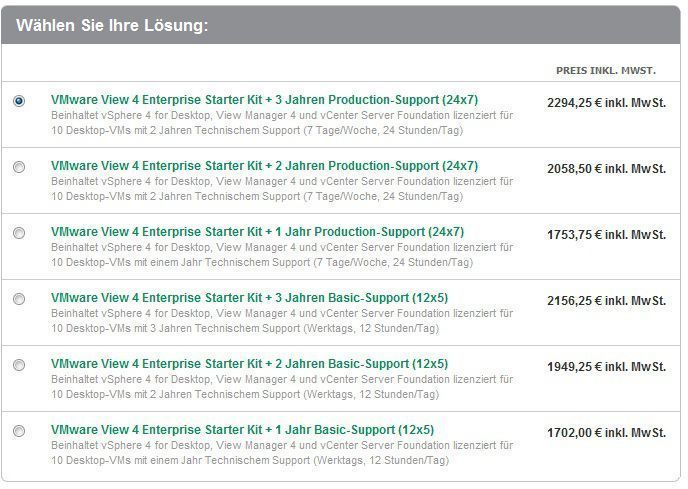Click the description under 1 Jahr Basic-Support

pyautogui.click(x=282, y=453)
